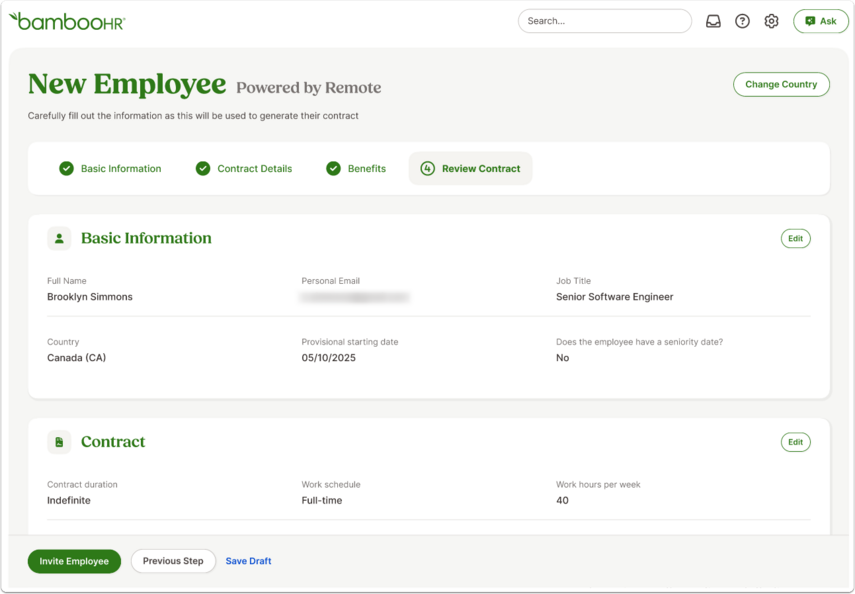This screenshot has width=855, height=594.
Task: Click the Basic Information checkmark icon
Action: click(67, 169)
